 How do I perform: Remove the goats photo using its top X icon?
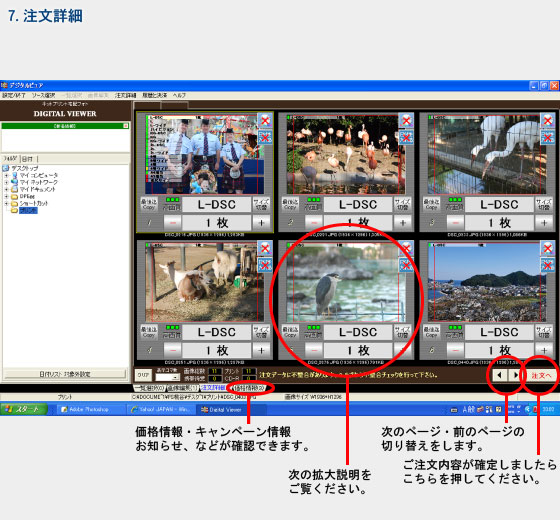[x=265, y=248]
